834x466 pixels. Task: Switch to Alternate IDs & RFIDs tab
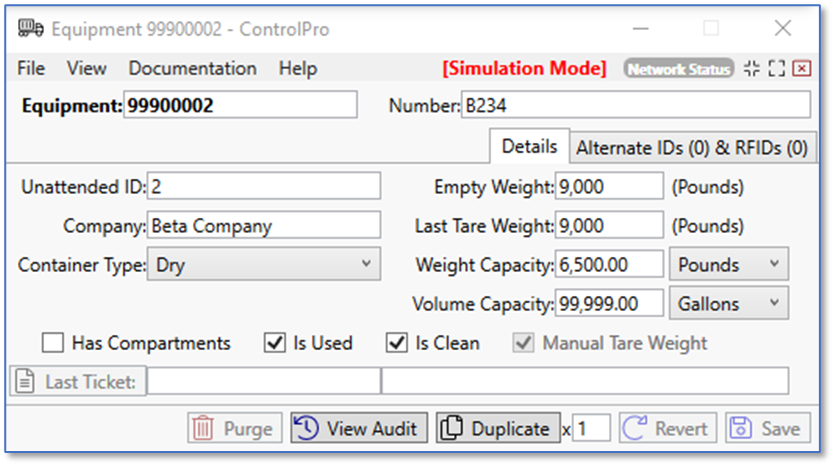[692, 147]
